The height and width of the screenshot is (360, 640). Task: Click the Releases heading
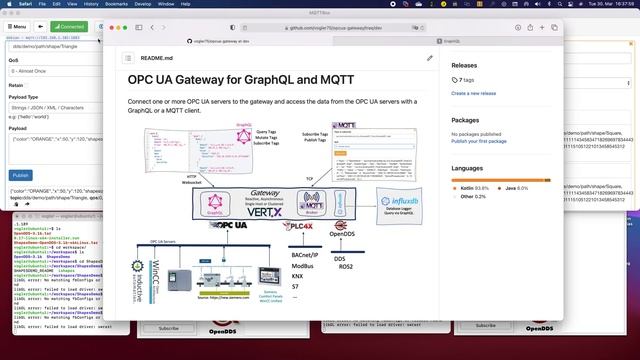[464, 65]
